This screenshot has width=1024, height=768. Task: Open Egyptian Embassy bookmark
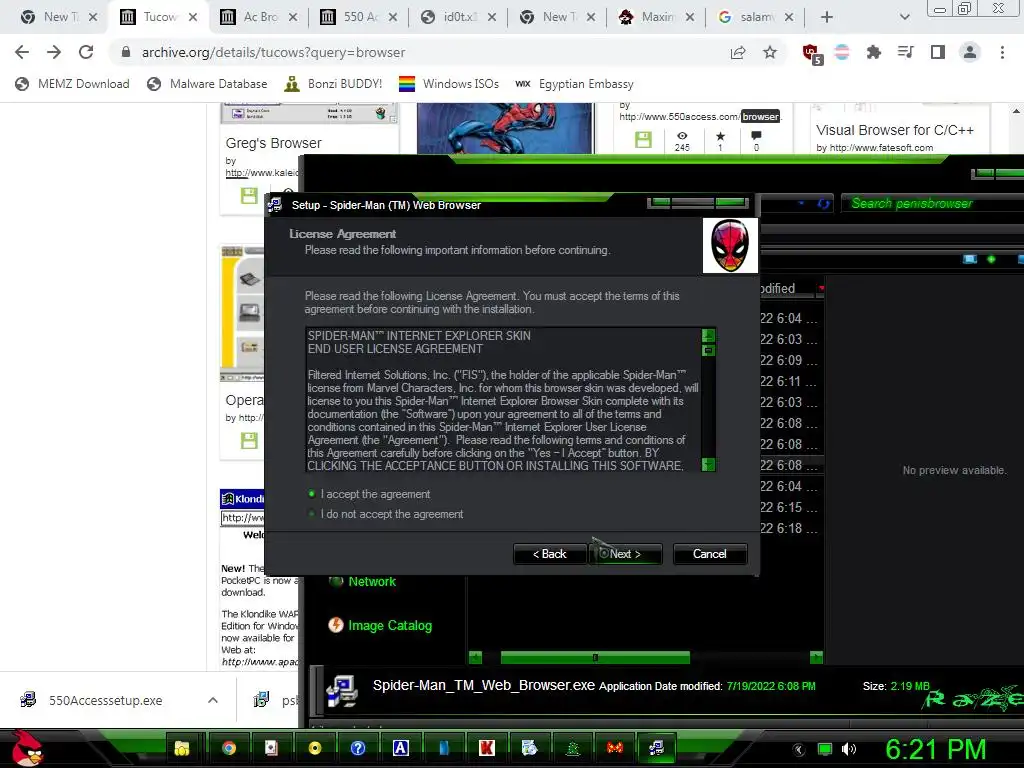[x=574, y=84]
